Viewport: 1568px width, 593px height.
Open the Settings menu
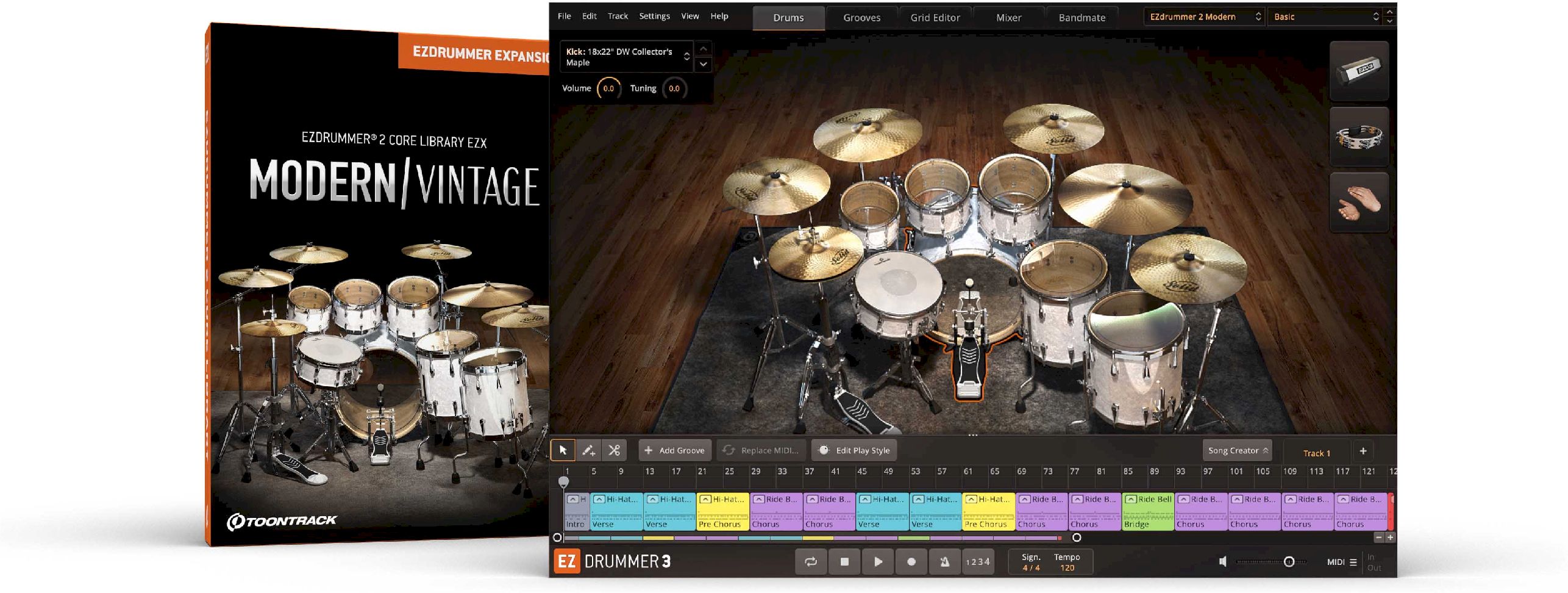pos(654,16)
